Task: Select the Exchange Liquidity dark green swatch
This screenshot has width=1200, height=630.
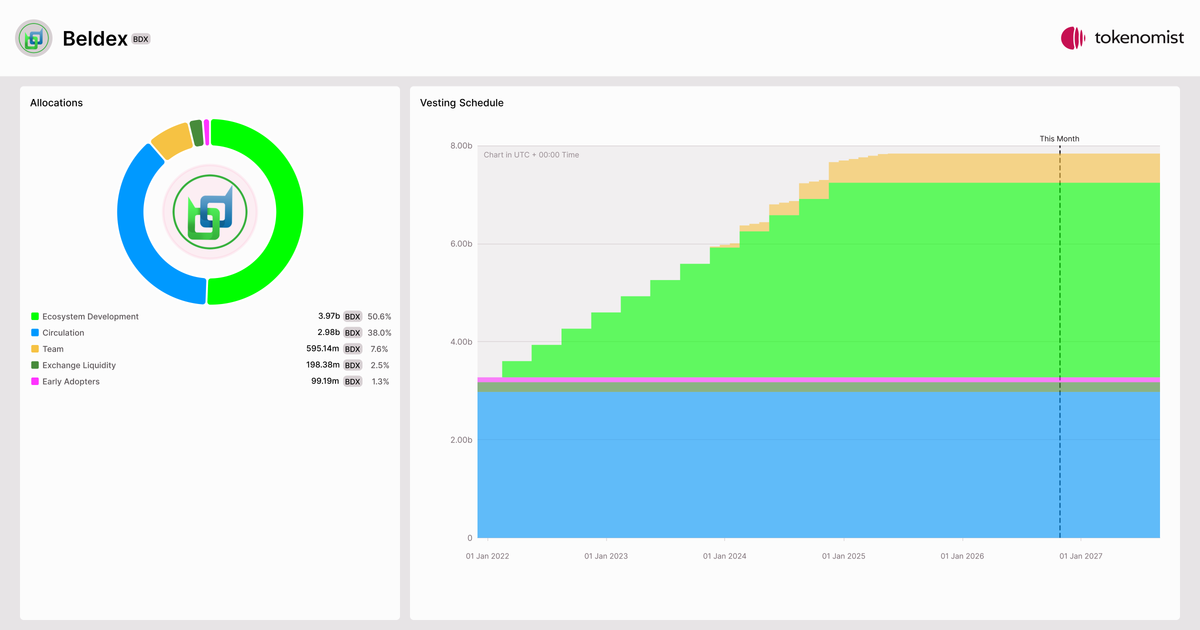Action: tap(35, 365)
